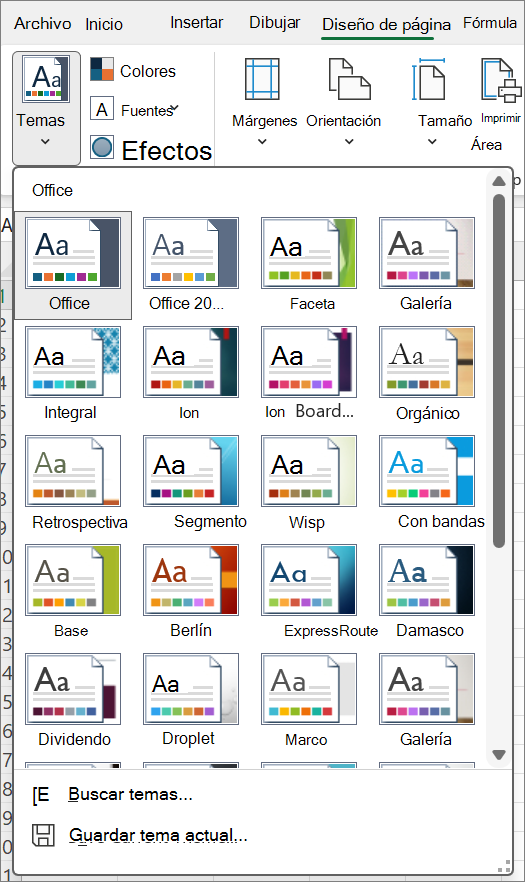Open the Márgenes dropdown

click(263, 102)
